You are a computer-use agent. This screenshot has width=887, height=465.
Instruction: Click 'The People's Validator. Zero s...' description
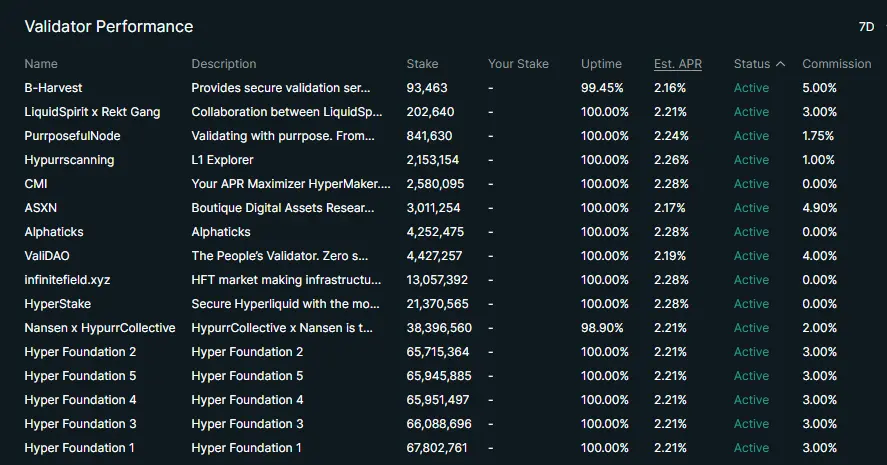[x=279, y=256]
